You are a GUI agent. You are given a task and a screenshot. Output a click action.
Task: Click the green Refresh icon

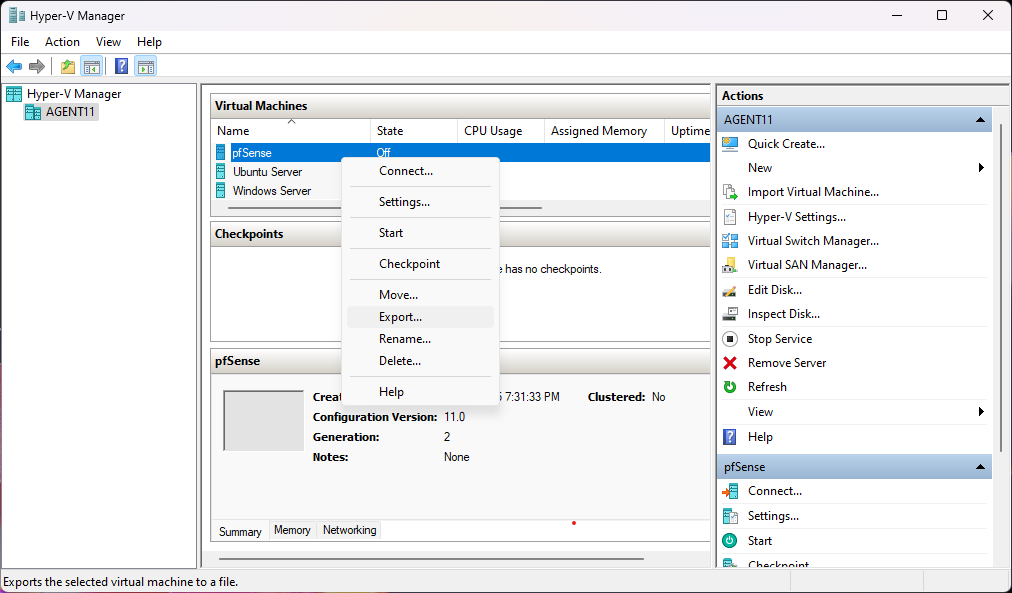730,387
